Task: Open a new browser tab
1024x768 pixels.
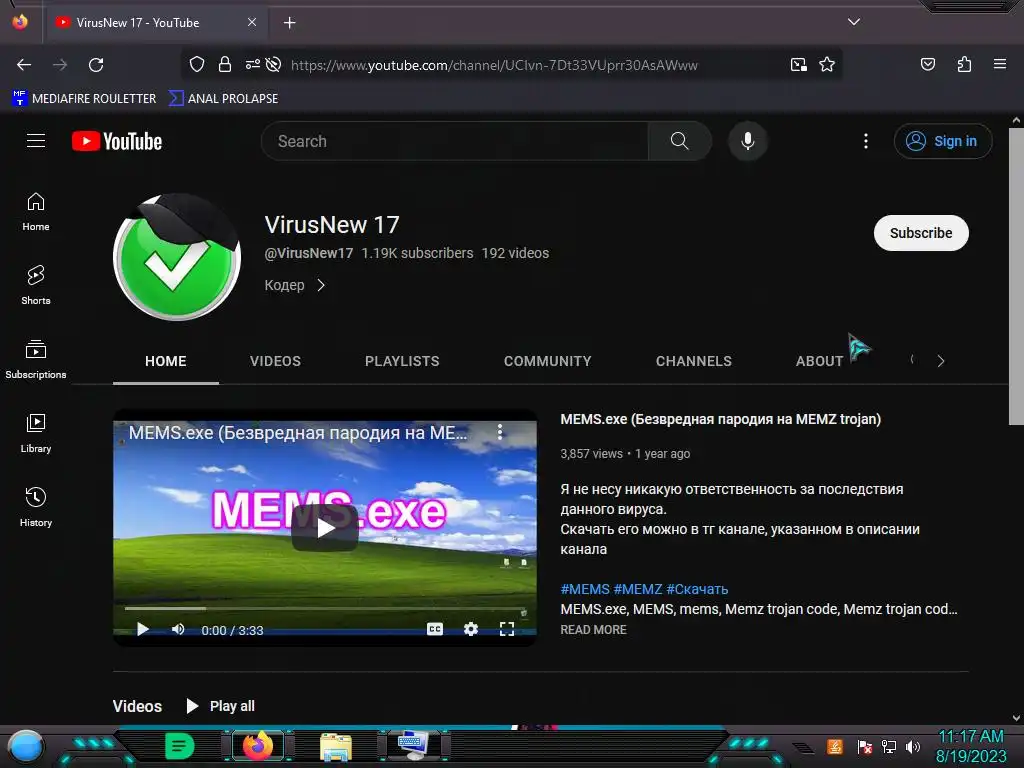Action: [289, 23]
